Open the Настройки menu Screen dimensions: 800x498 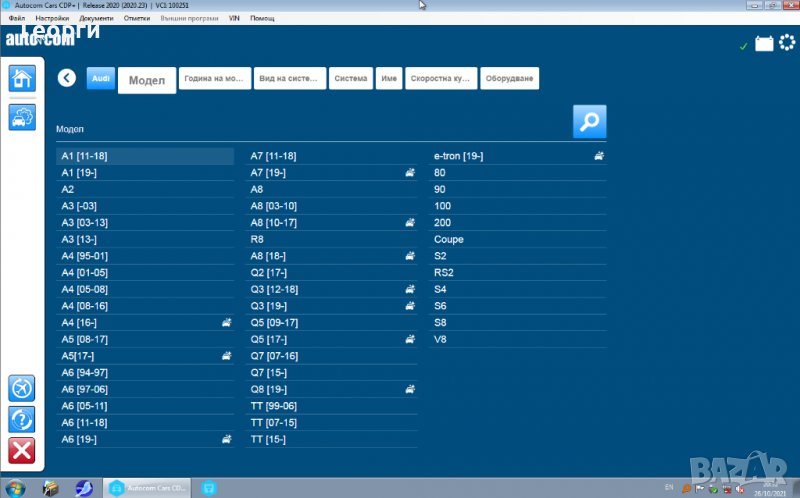[52, 18]
